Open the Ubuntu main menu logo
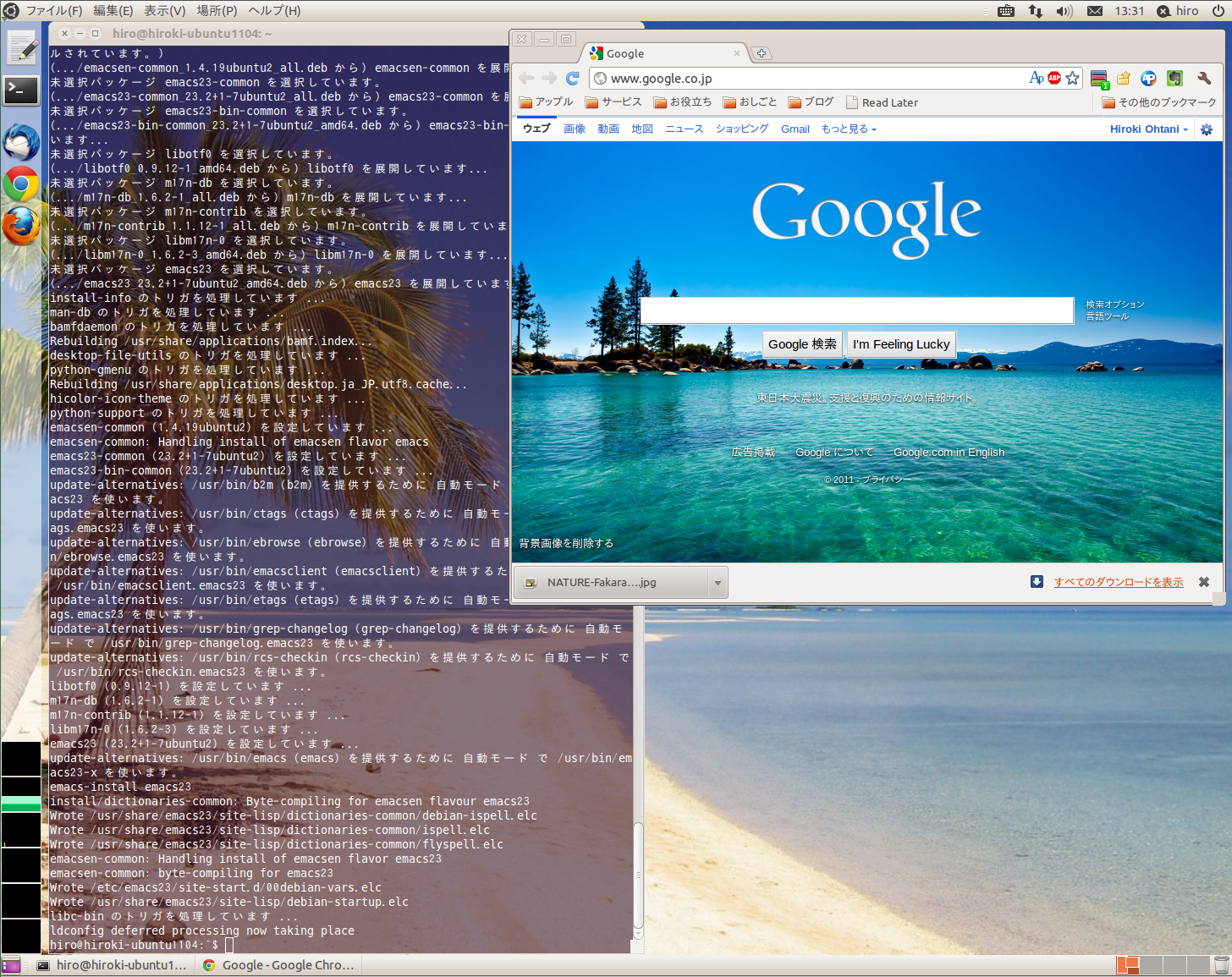This screenshot has height=977, width=1232. point(11,11)
